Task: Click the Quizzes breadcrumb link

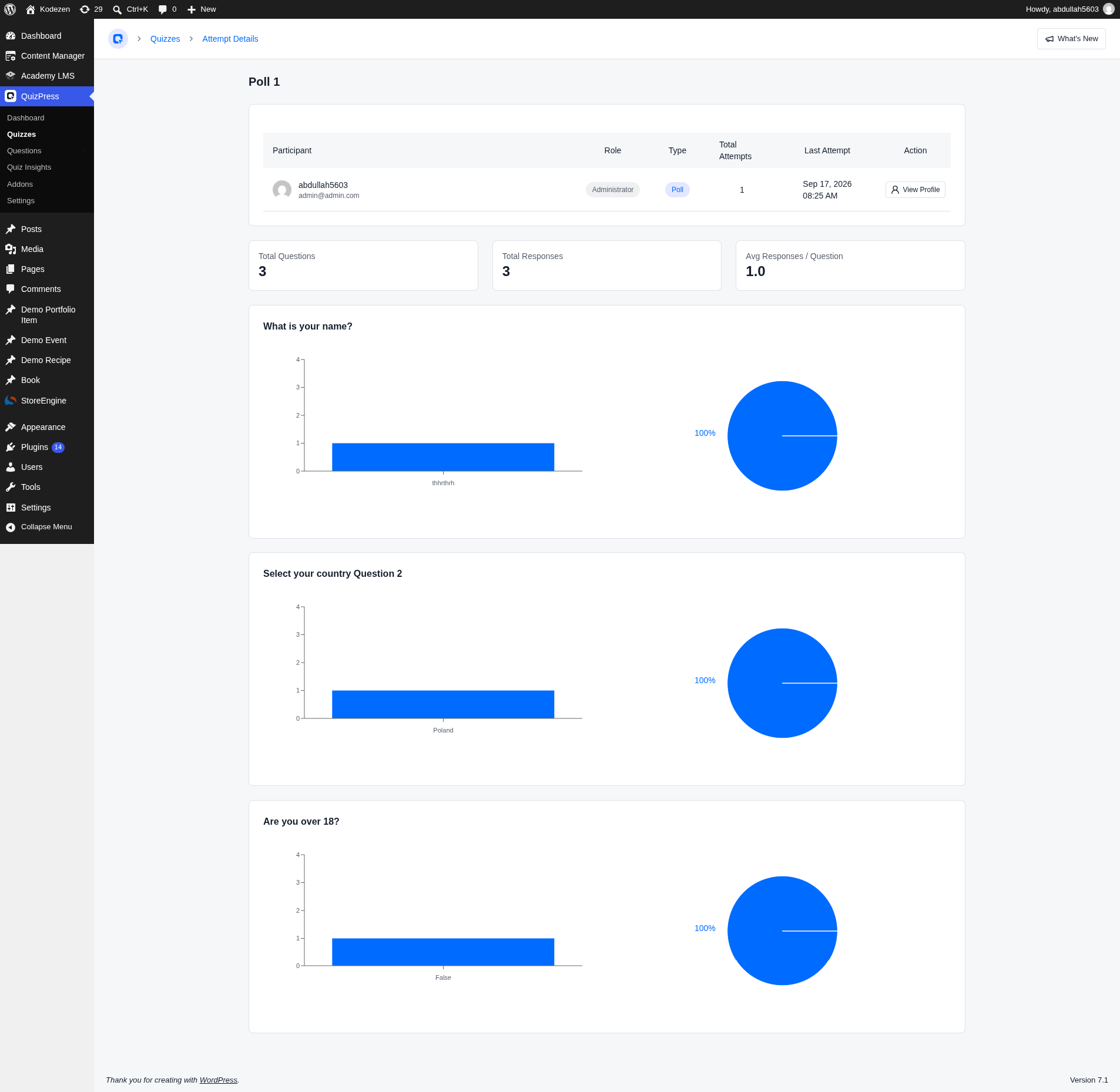Action: click(165, 39)
